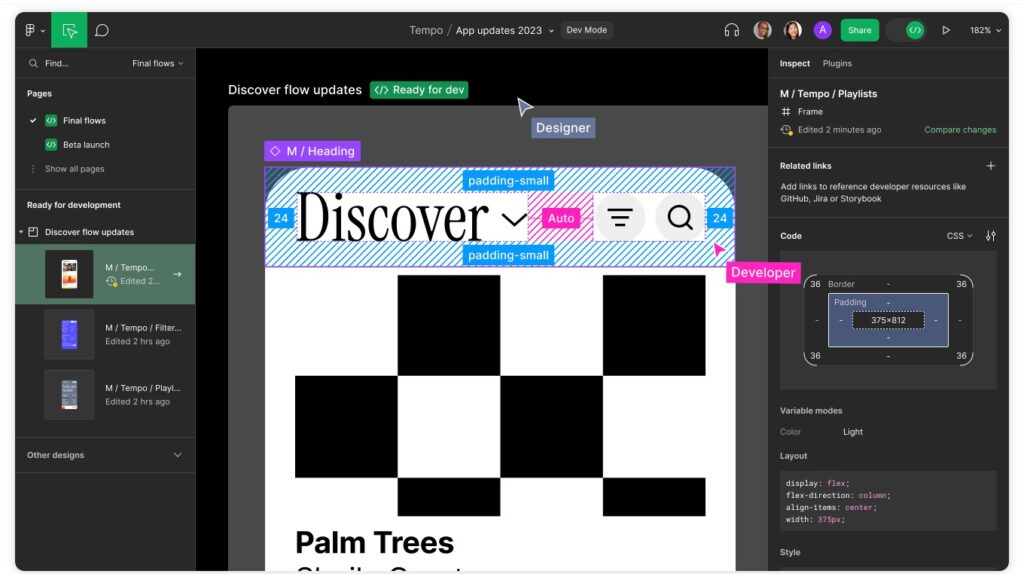The width and height of the screenshot is (1024, 574).
Task: Click the Palm Trees title text
Action: point(374,543)
